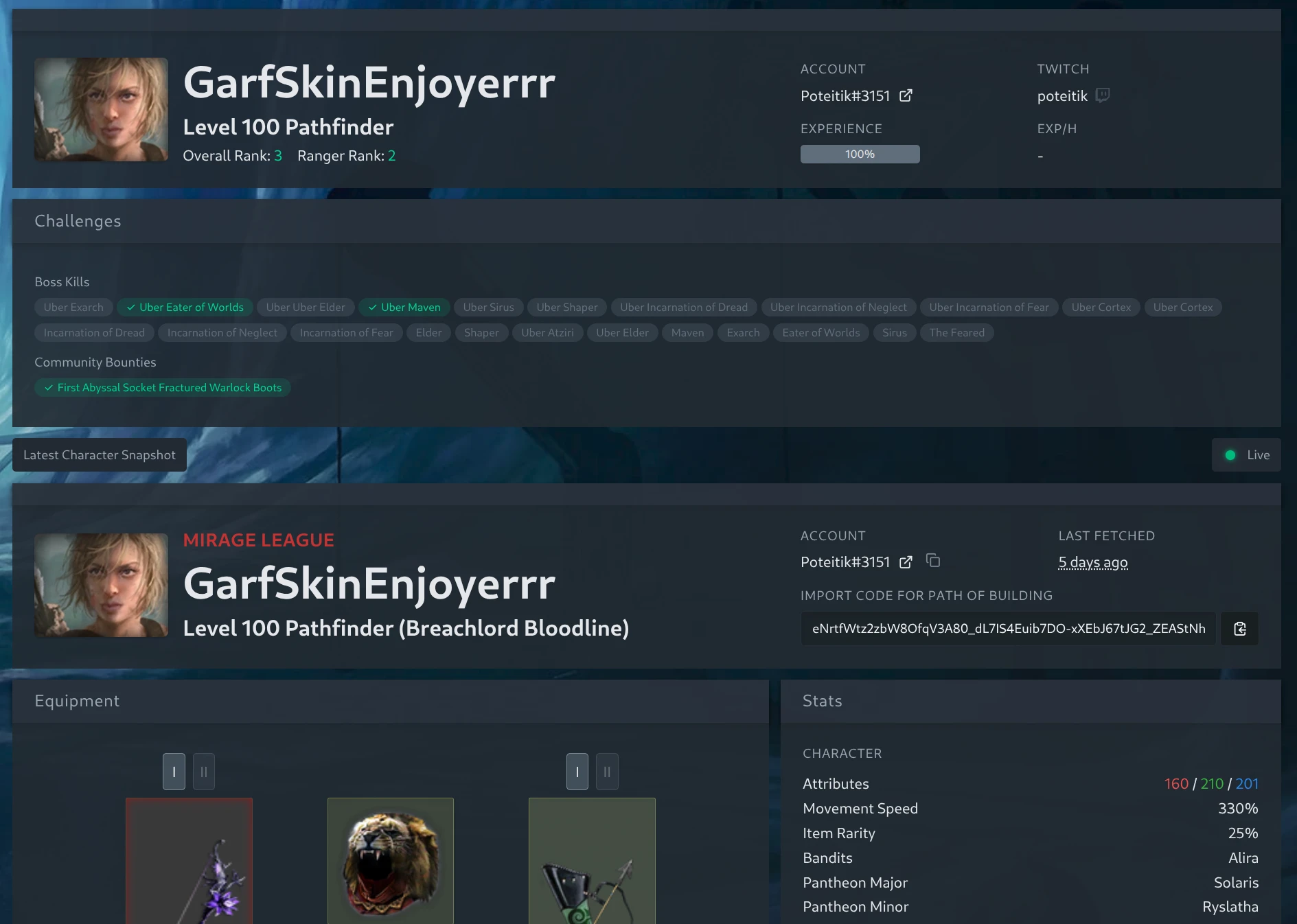Click the lion pelt helmet equipment icon
This screenshot has width=1297, height=924.
coord(390,860)
